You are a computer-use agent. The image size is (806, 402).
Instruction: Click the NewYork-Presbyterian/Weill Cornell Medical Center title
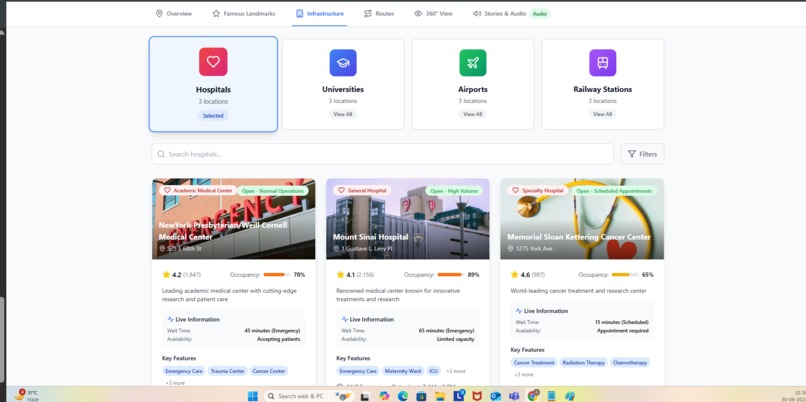223,231
